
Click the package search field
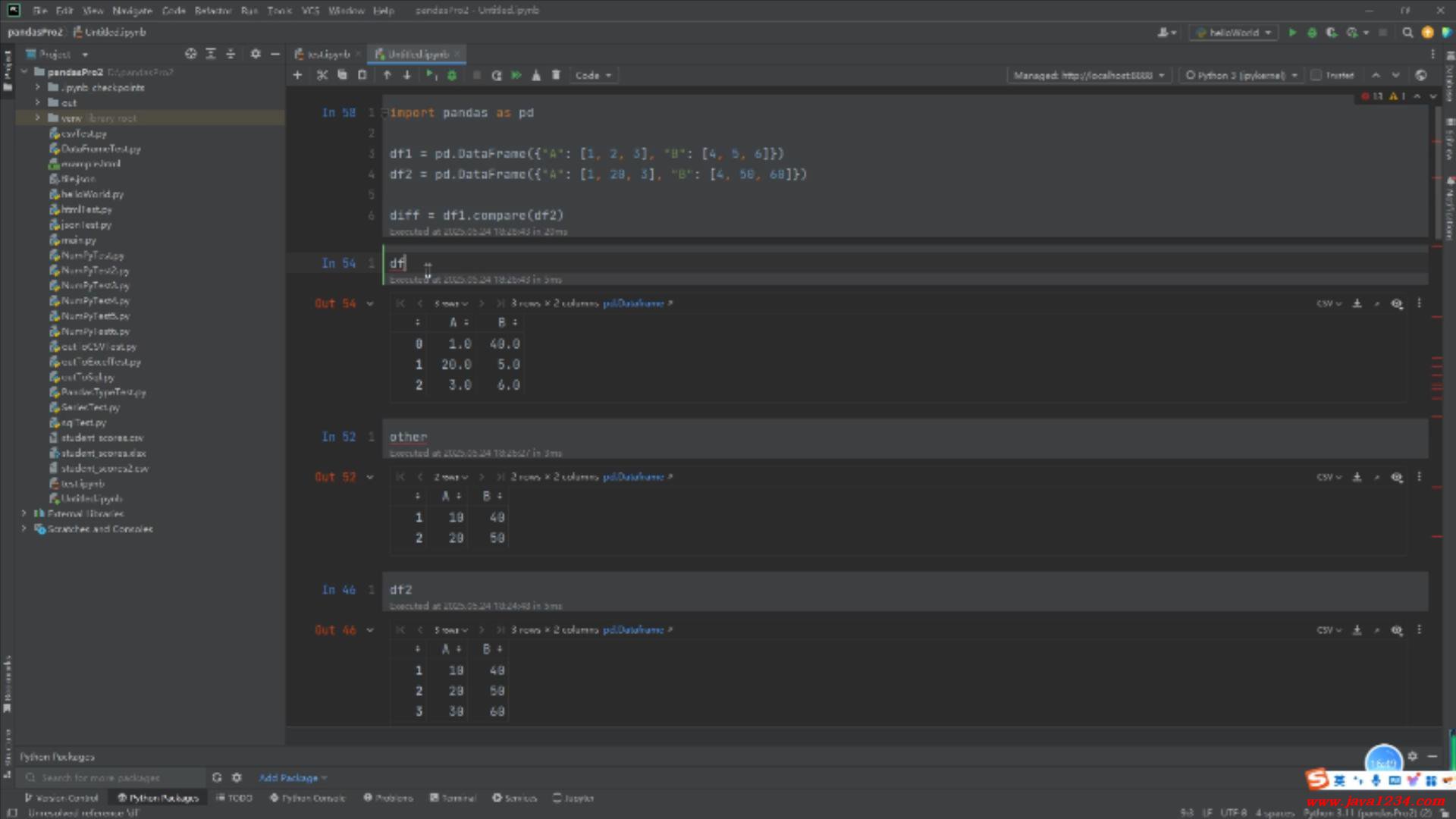[x=114, y=778]
